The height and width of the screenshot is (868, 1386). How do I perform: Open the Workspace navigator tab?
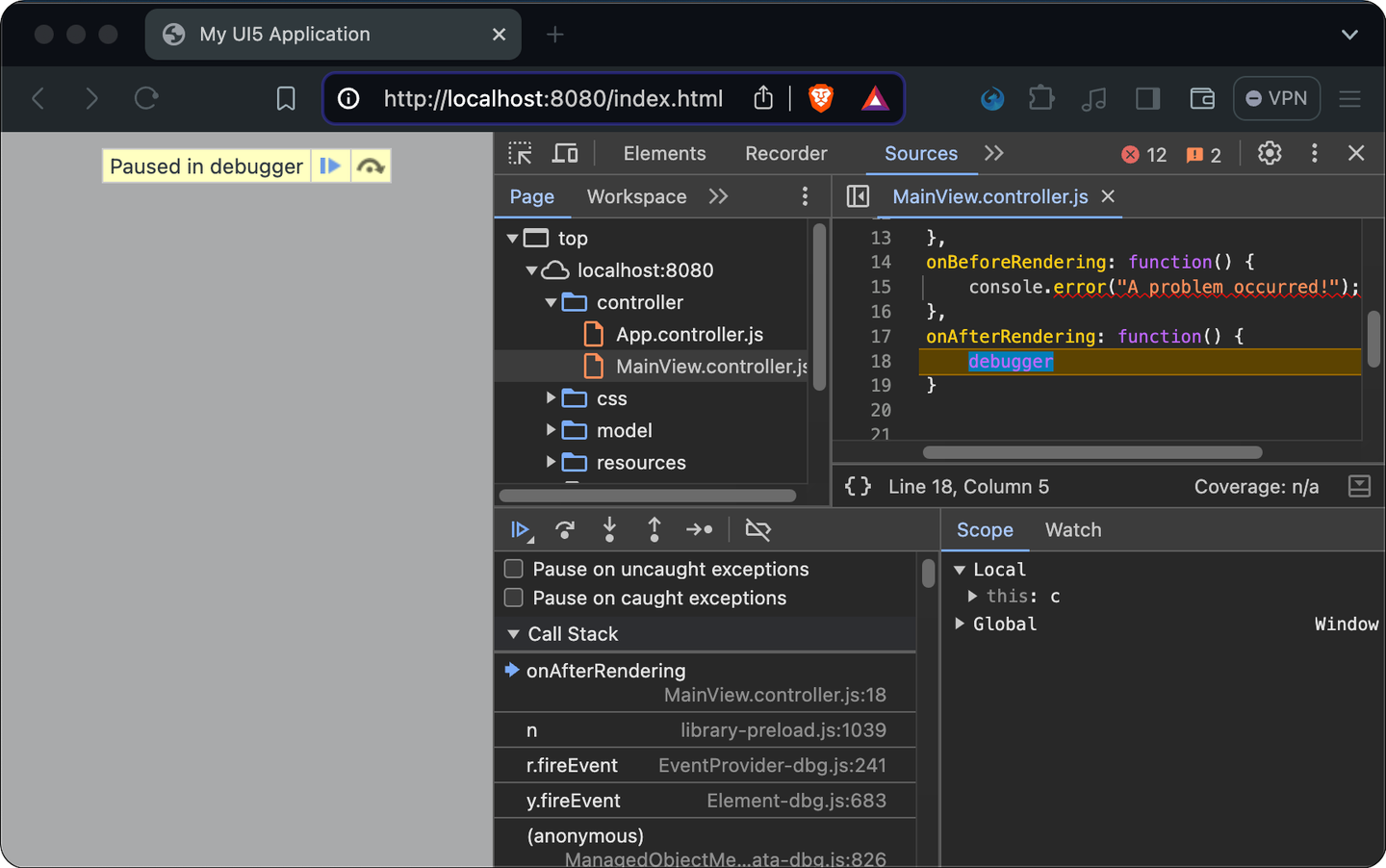(636, 196)
